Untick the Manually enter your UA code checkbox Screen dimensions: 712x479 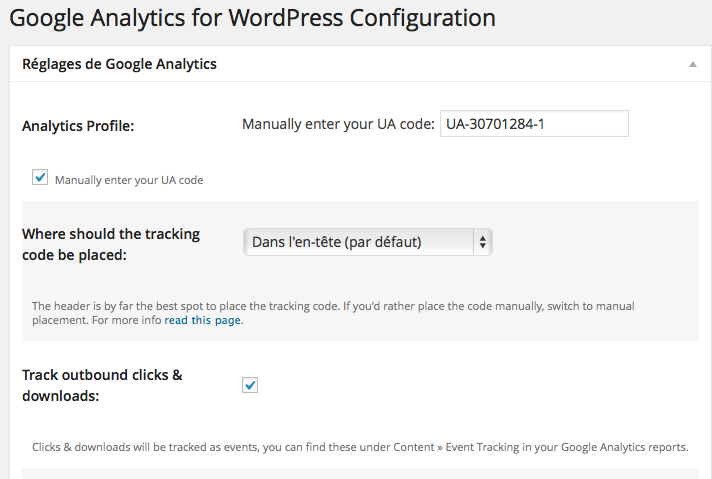[x=40, y=178]
